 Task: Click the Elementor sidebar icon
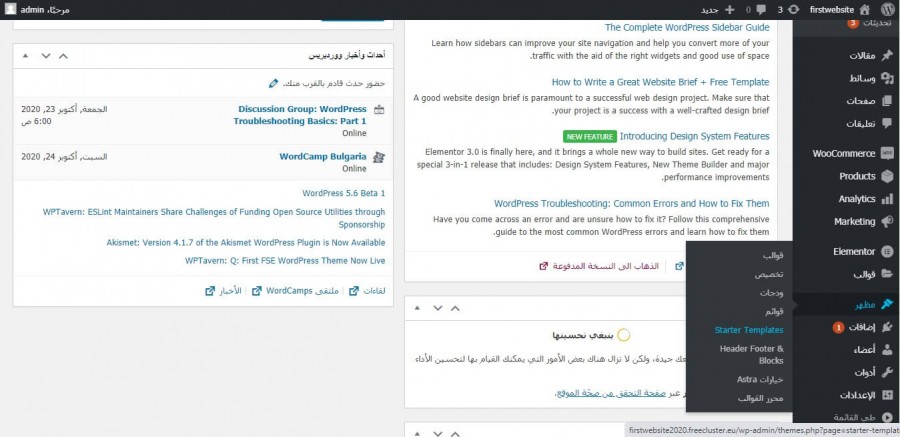tap(887, 251)
